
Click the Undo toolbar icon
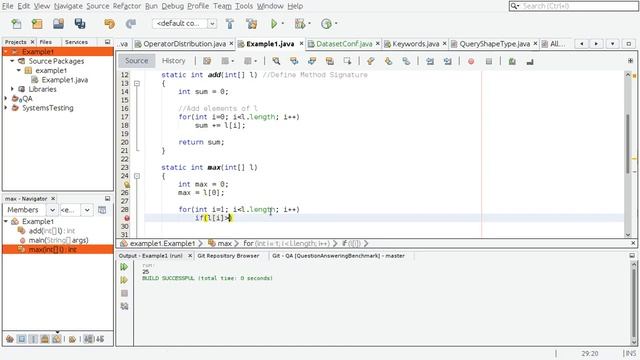point(109,24)
